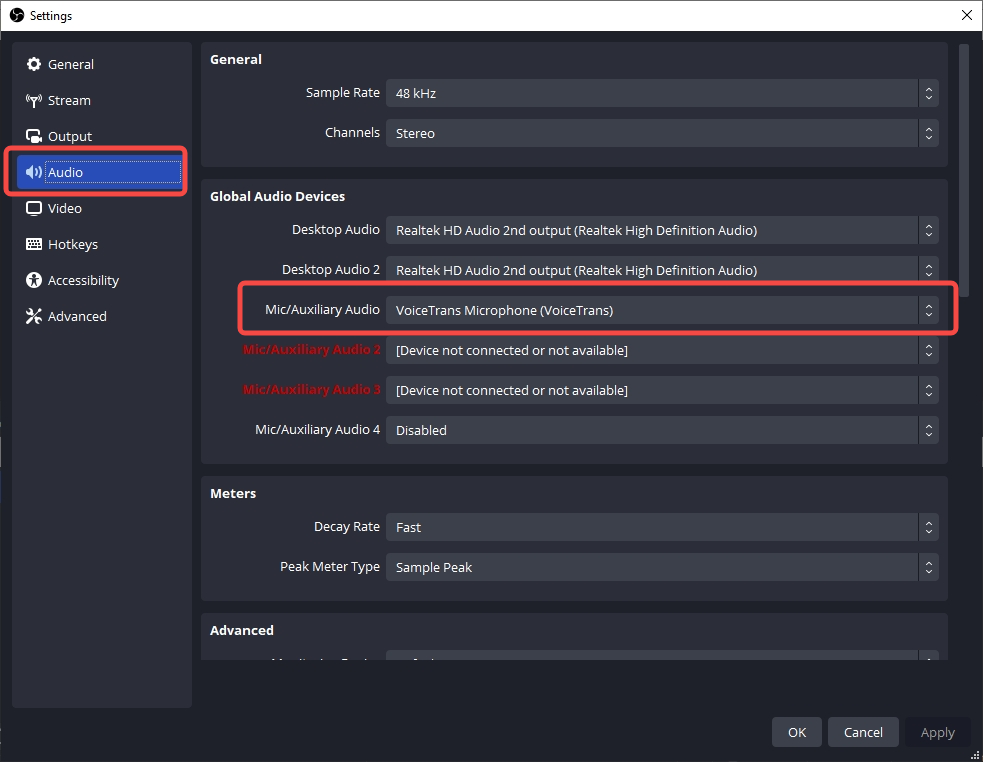Open the Desktop Audio 2 dropdown

point(662,270)
